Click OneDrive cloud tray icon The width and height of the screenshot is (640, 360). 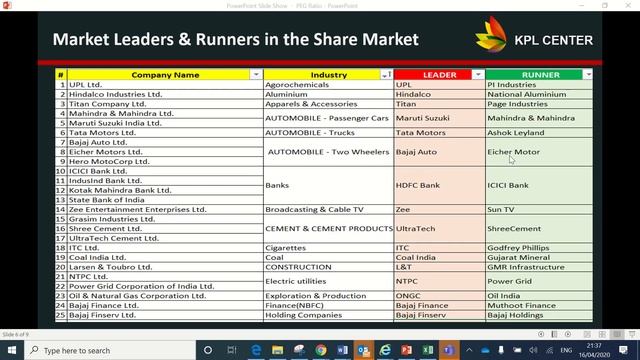pyautogui.click(x=485, y=350)
